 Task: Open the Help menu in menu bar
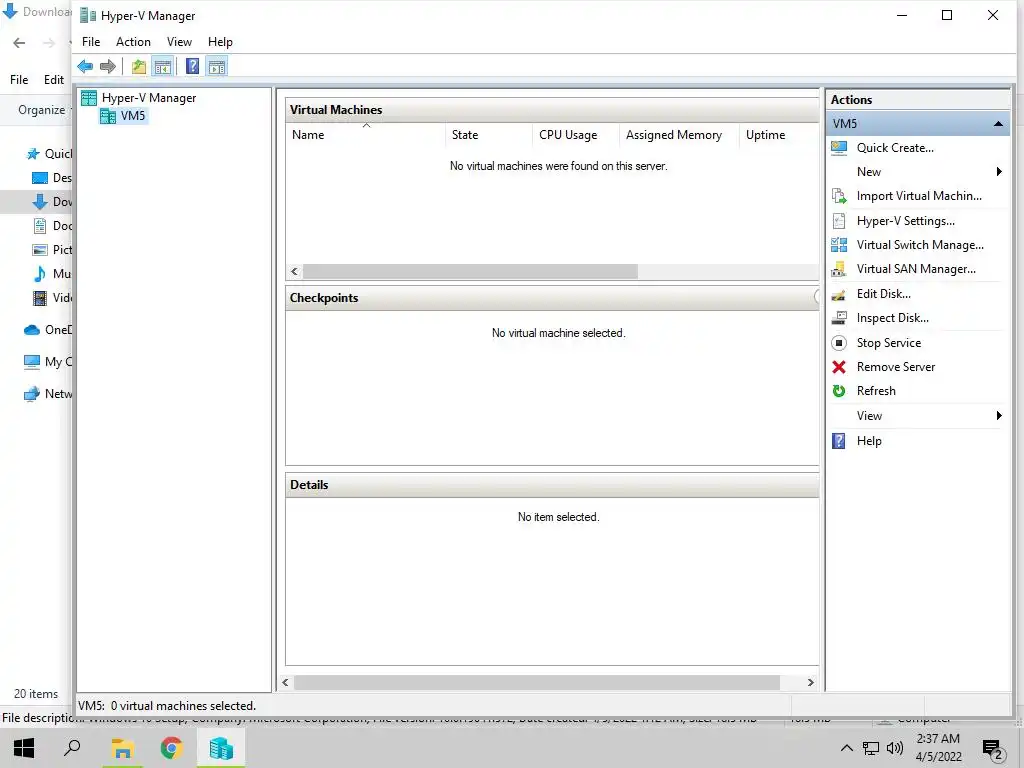tap(220, 42)
